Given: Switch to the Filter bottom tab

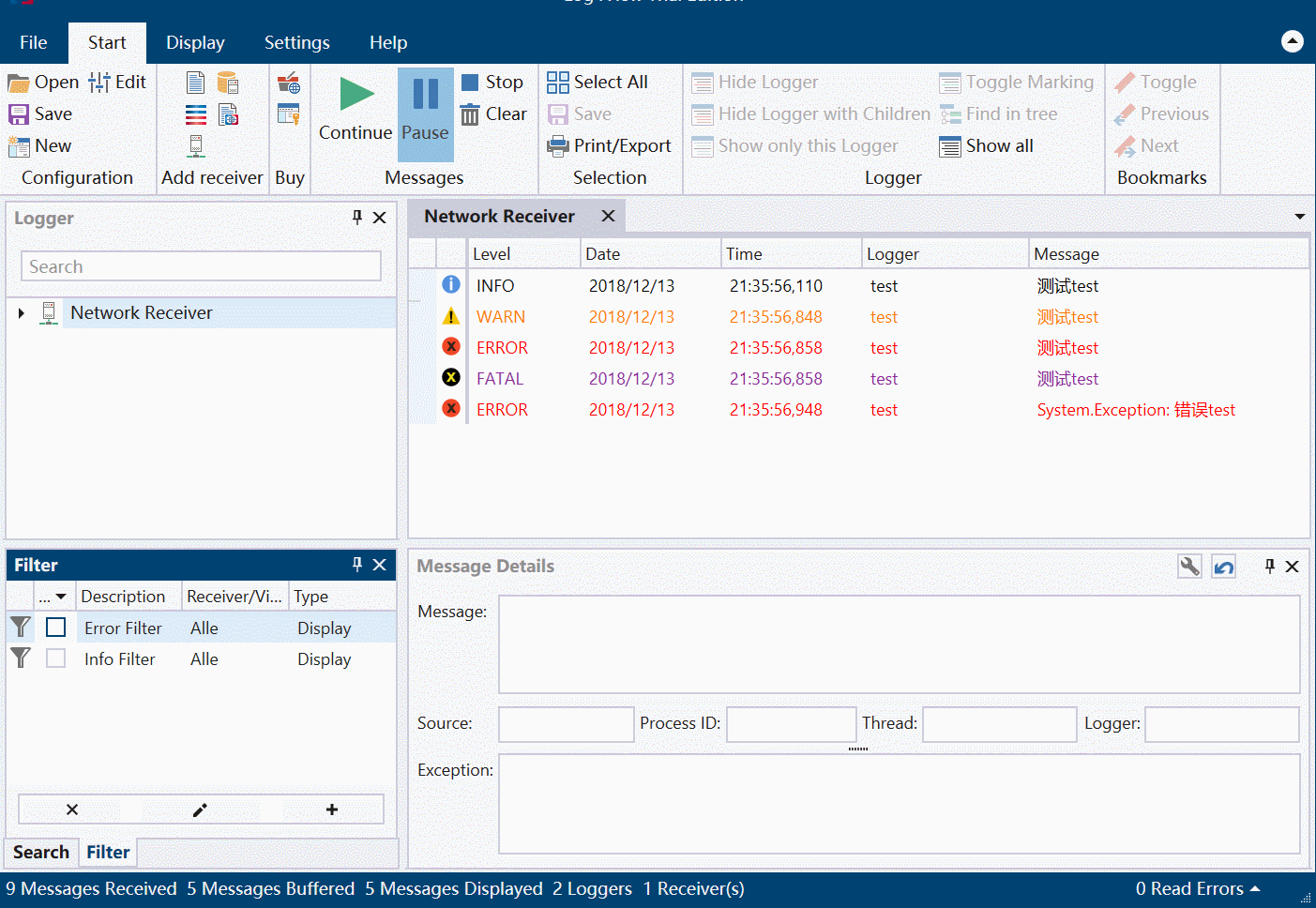Looking at the screenshot, I should click(x=108, y=852).
